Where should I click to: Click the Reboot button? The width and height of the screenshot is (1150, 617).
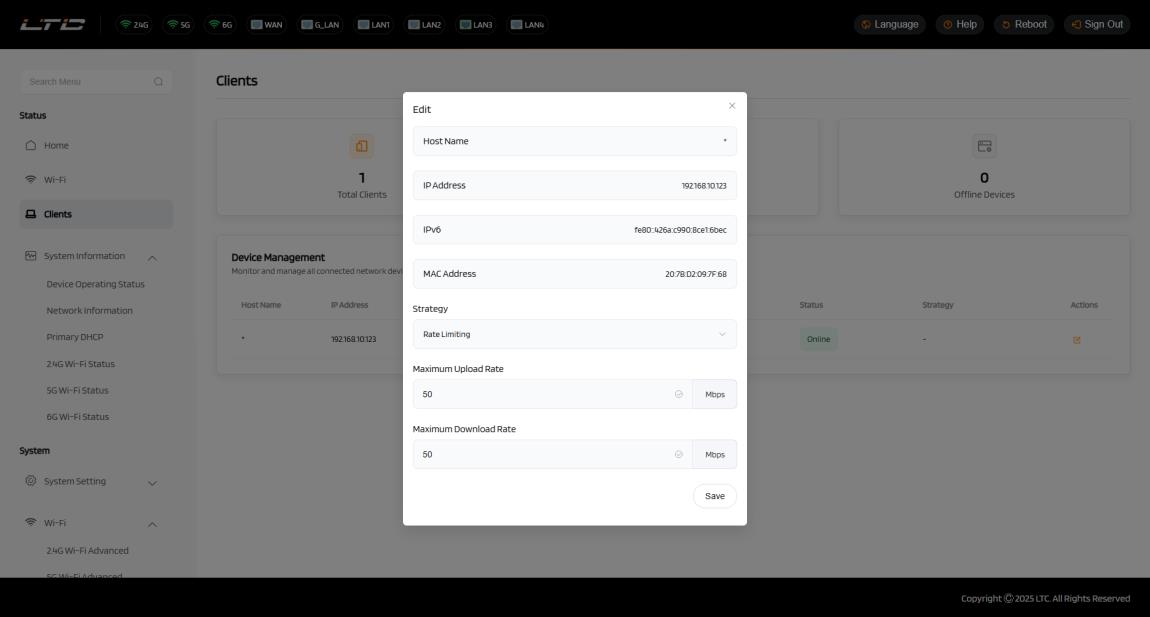pyautogui.click(x=1023, y=25)
